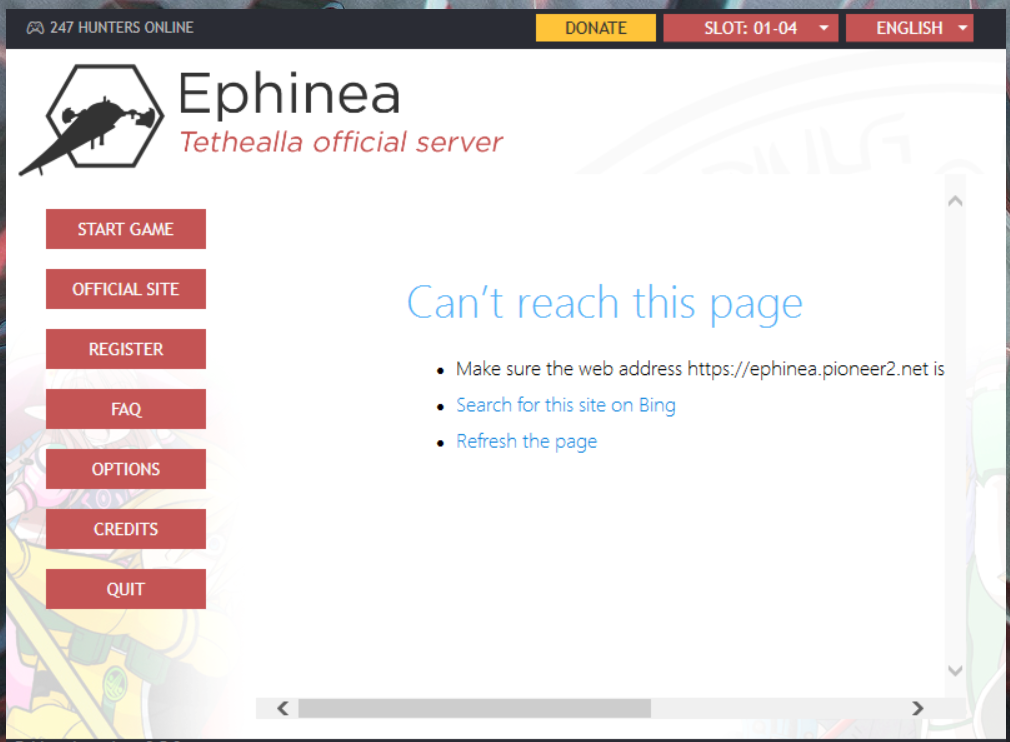1010x742 pixels.
Task: Click the gamepad icon beside hunters online
Action: click(35, 28)
